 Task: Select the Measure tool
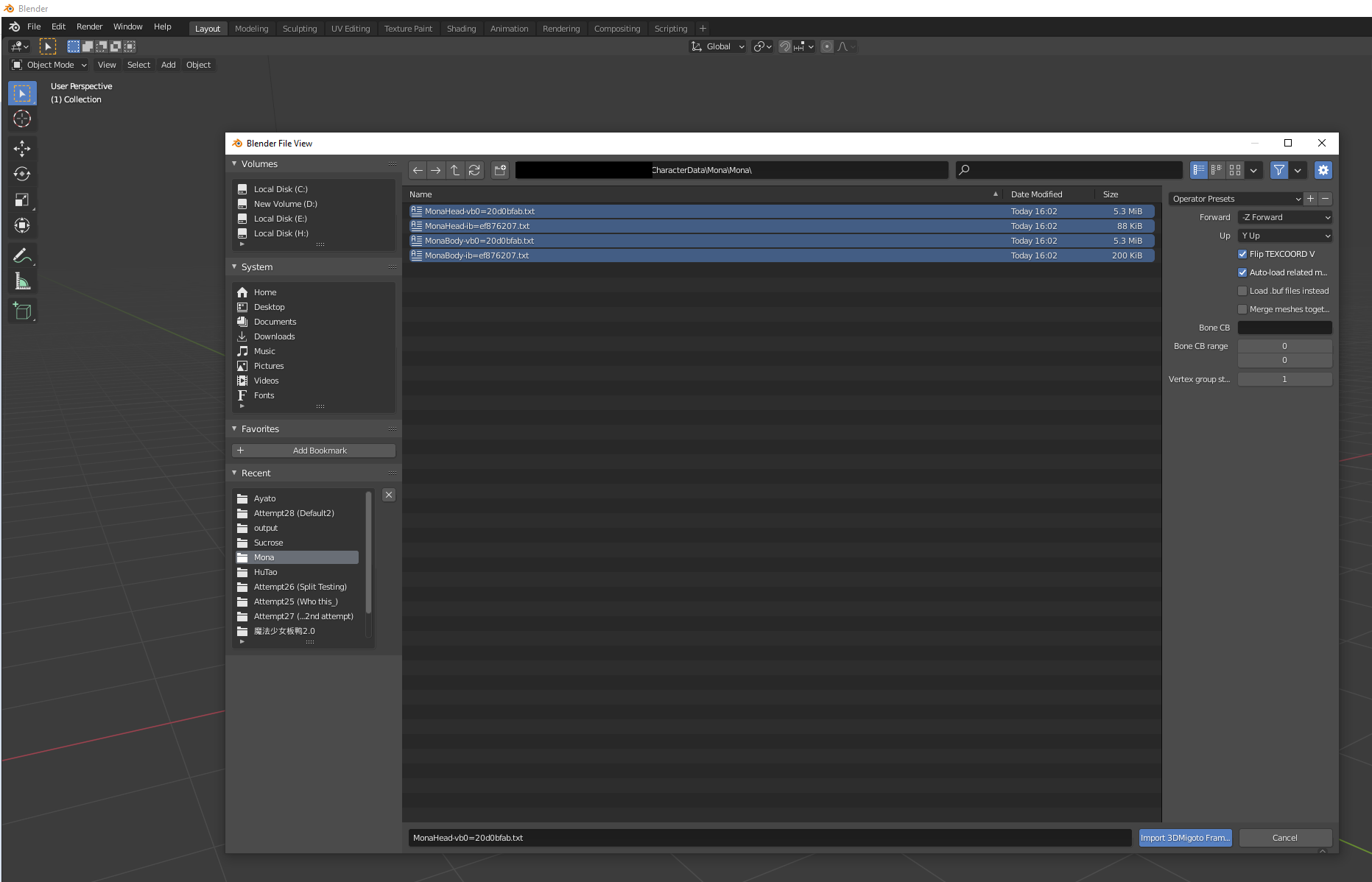(22, 281)
